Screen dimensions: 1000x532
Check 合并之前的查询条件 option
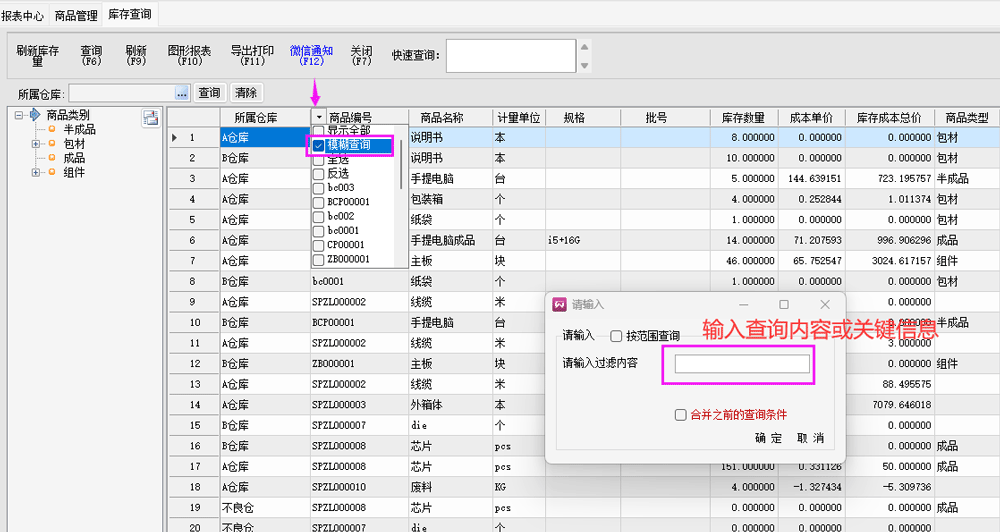click(x=681, y=414)
